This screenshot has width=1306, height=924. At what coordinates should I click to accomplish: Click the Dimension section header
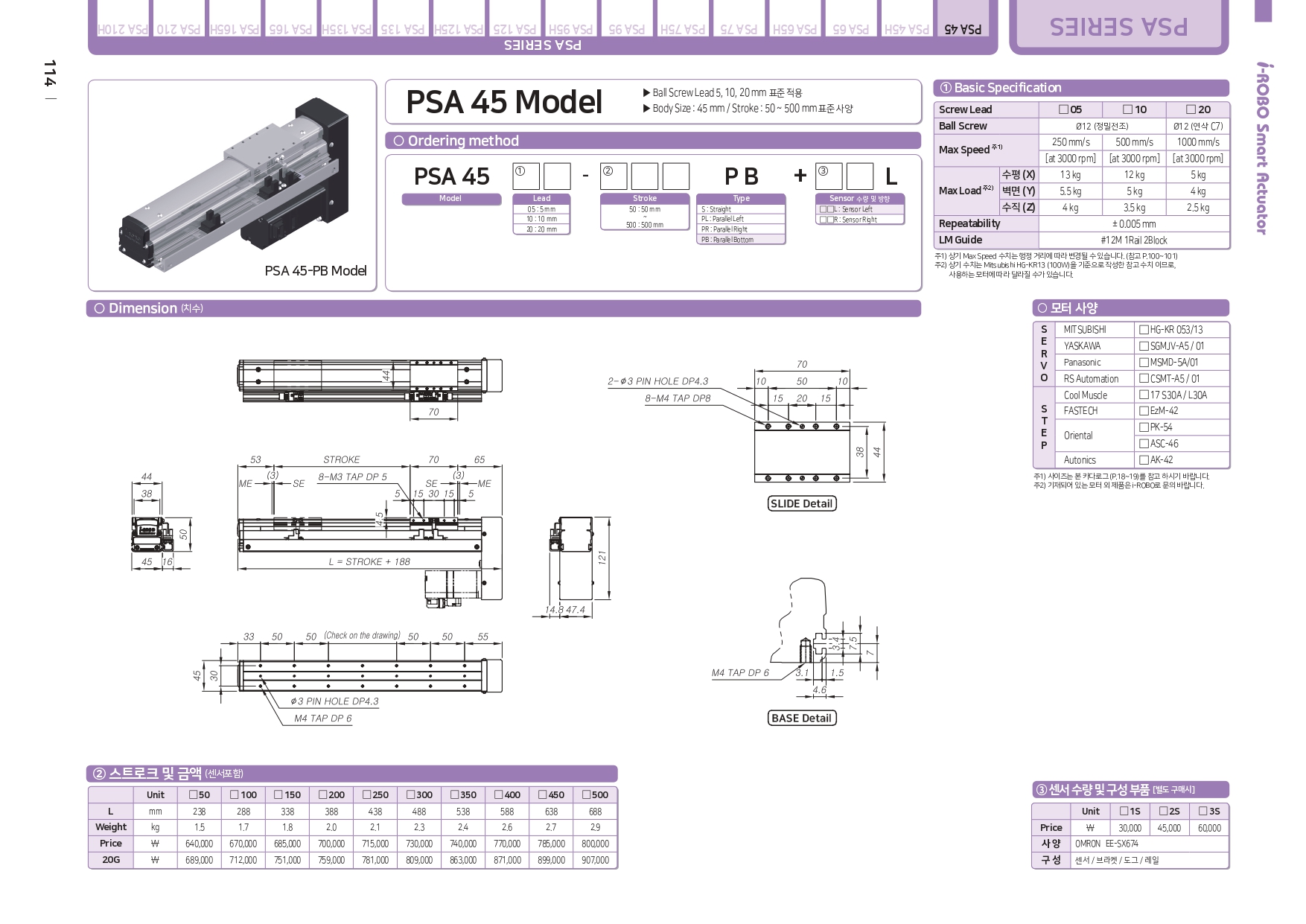coord(504,308)
